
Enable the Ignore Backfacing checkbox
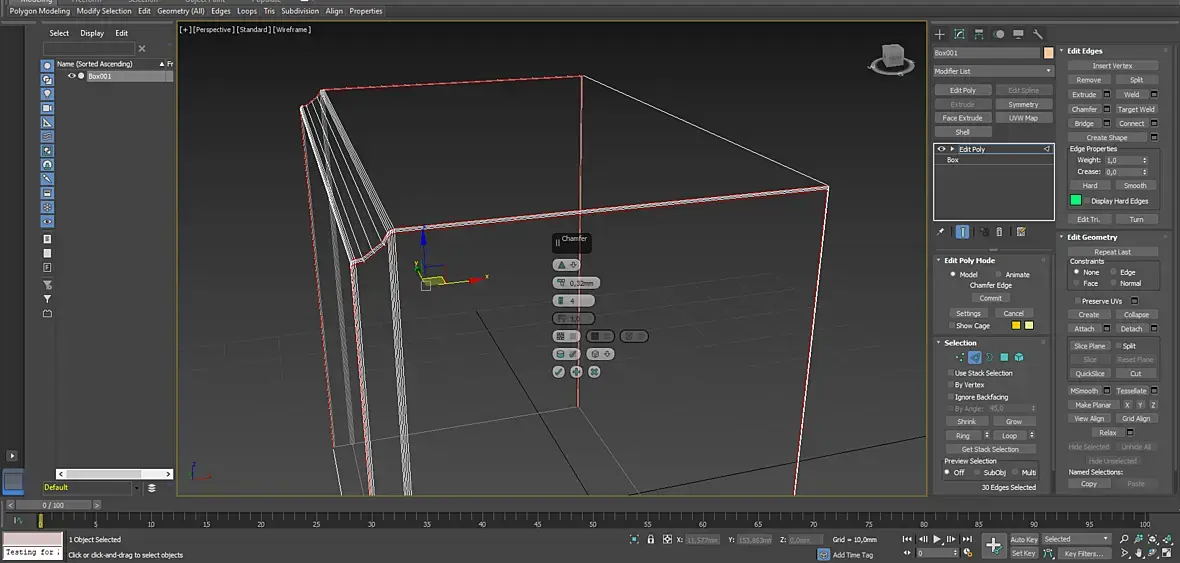click(950, 397)
